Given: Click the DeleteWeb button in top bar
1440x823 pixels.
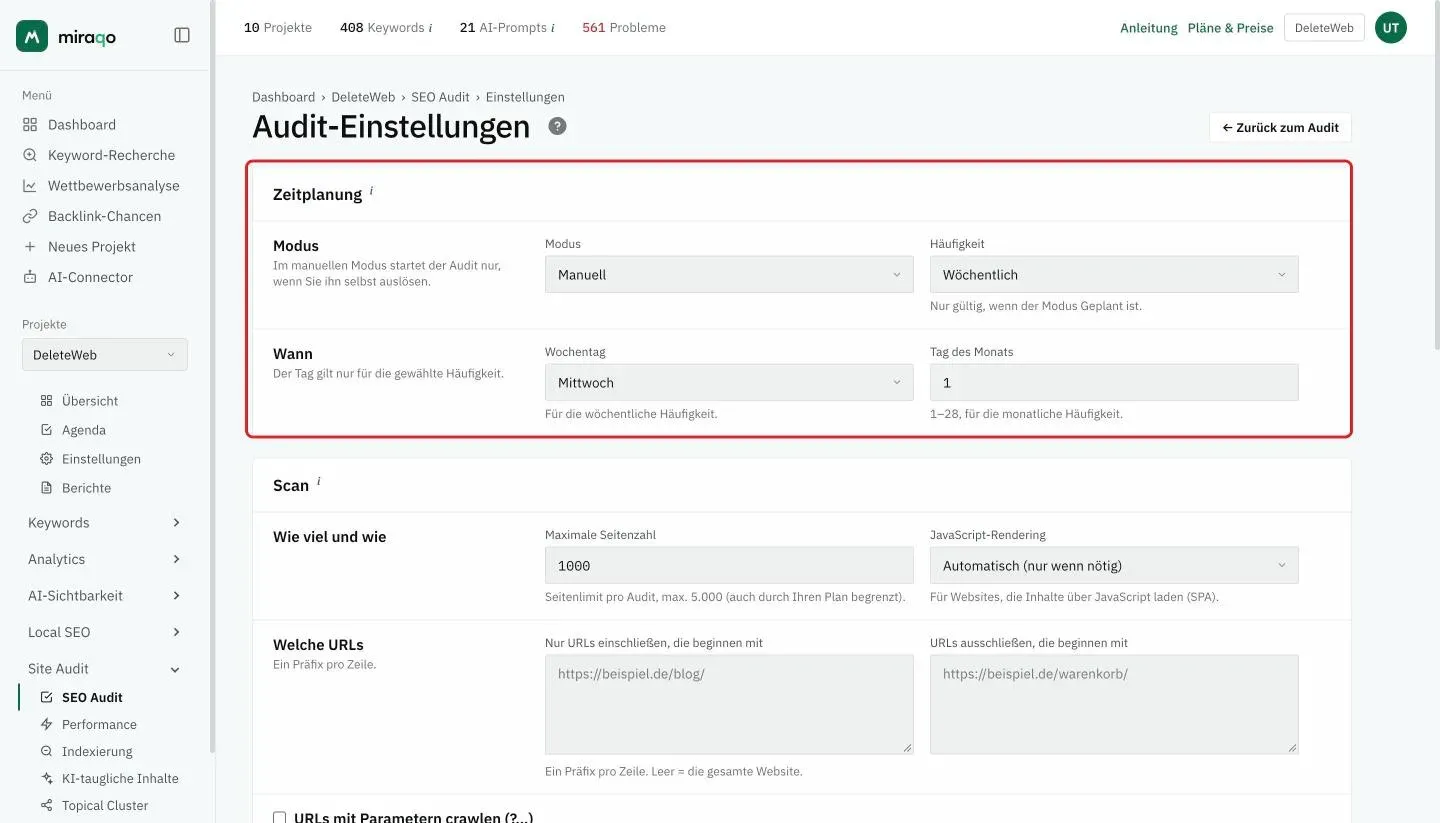Looking at the screenshot, I should point(1324,28).
